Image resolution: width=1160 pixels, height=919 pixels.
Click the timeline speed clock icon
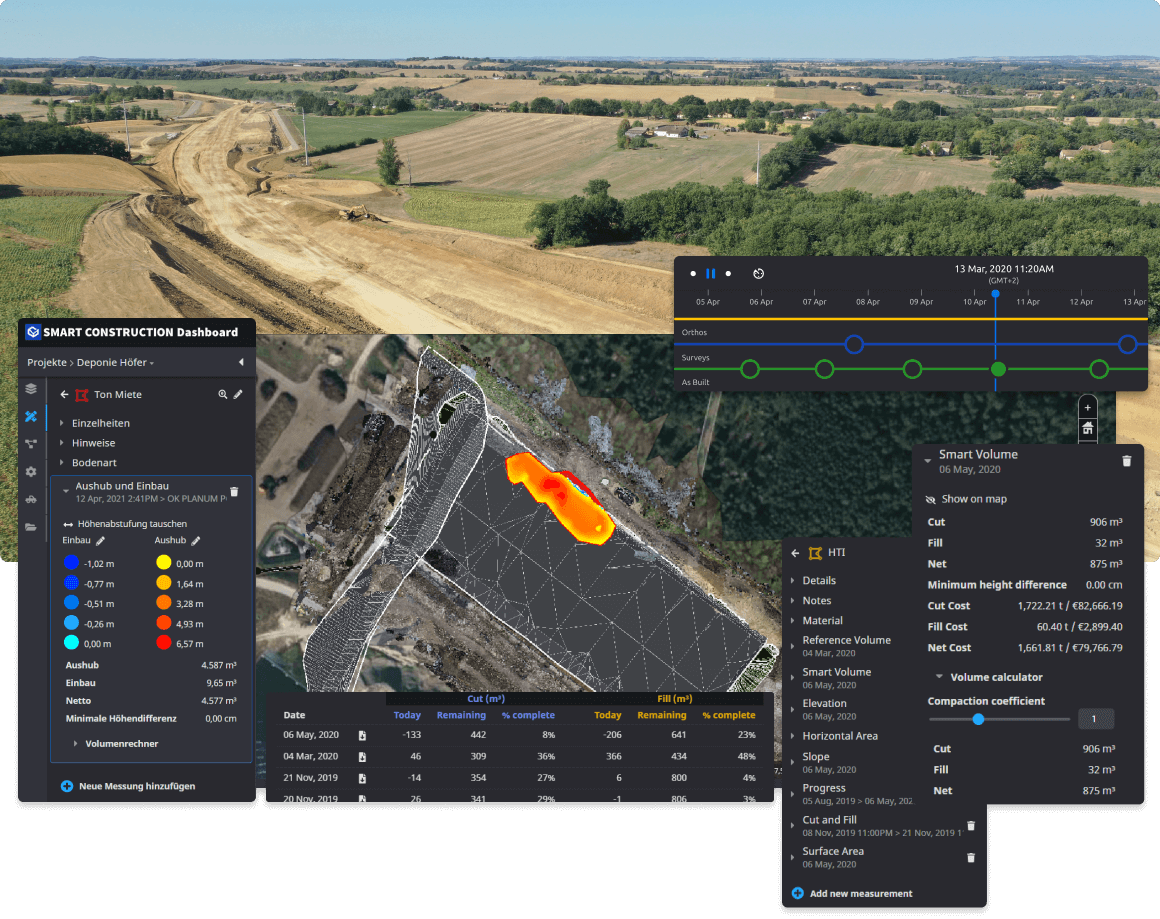click(758, 274)
